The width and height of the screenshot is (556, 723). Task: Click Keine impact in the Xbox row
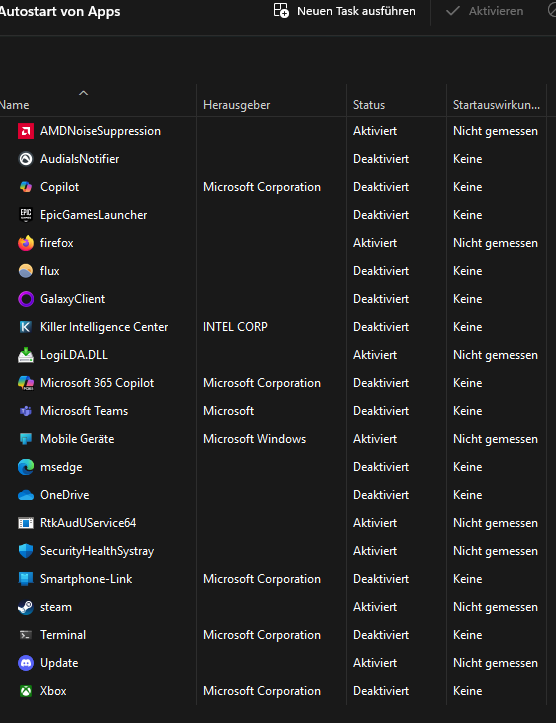pos(467,691)
